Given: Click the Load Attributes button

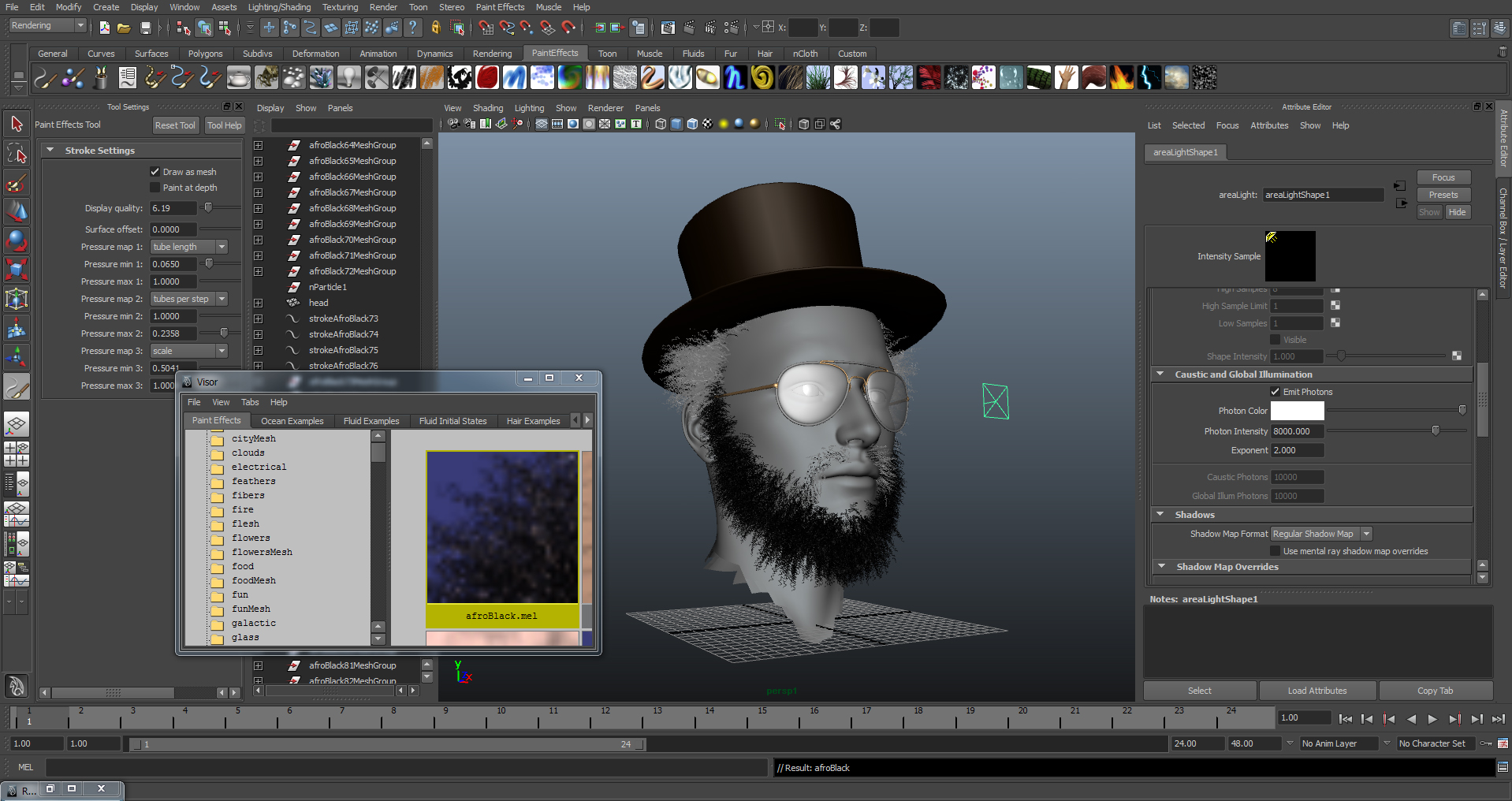Looking at the screenshot, I should pos(1316,691).
